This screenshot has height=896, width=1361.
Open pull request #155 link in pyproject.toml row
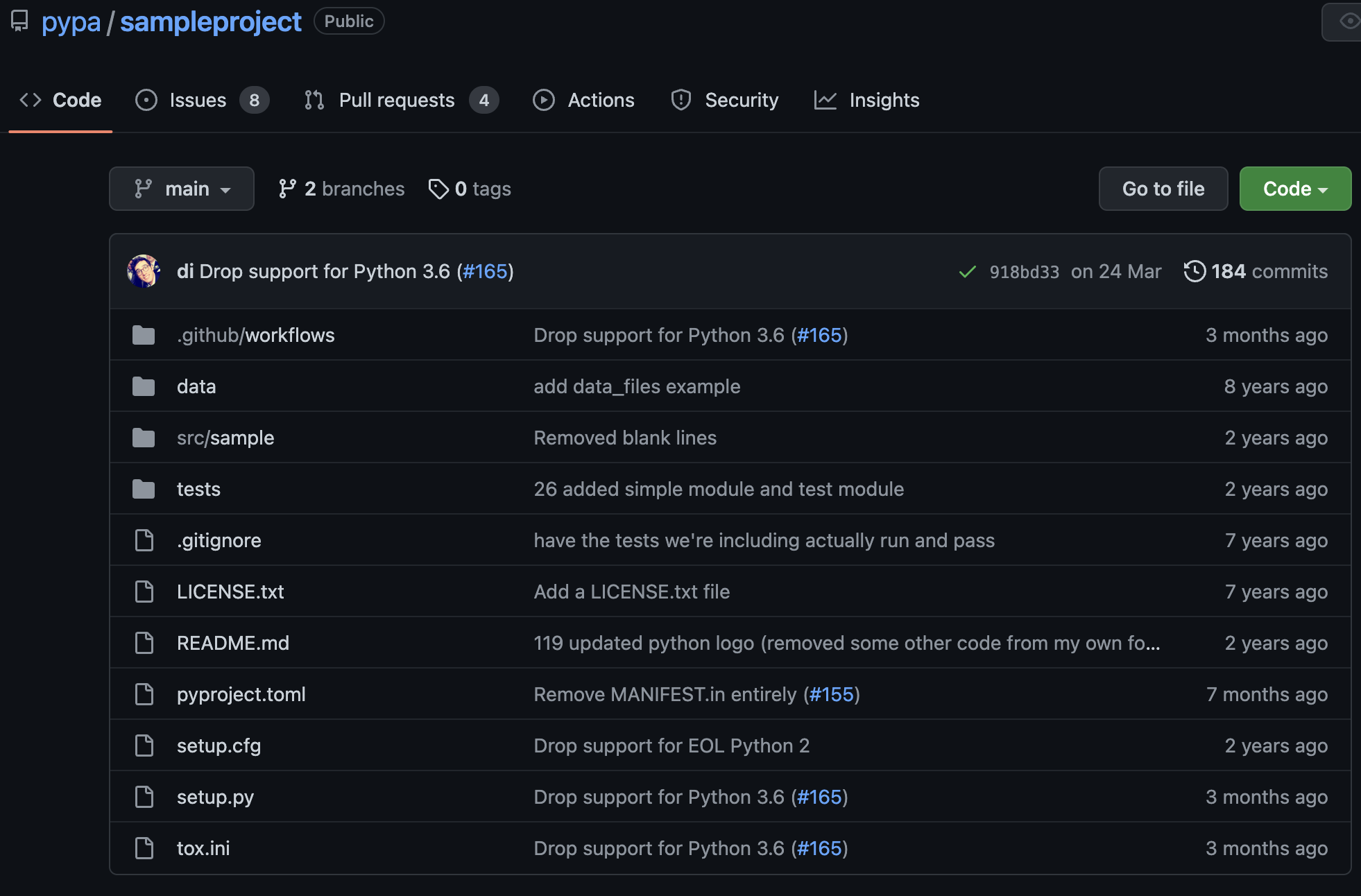831,694
